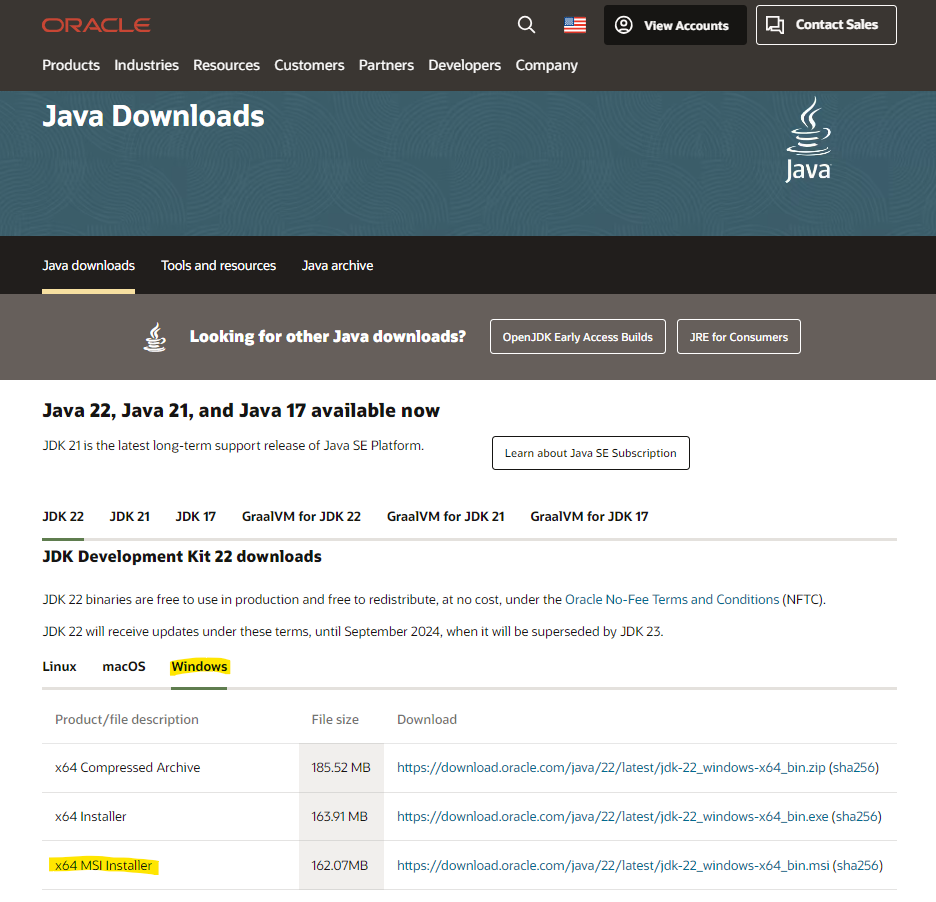
Task: Open sha256 link for msi installer
Action: tap(858, 866)
